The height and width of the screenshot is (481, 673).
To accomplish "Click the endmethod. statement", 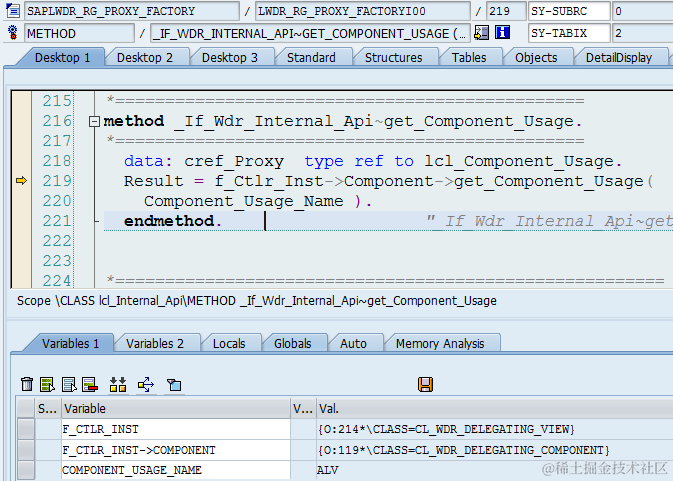I will point(173,221).
